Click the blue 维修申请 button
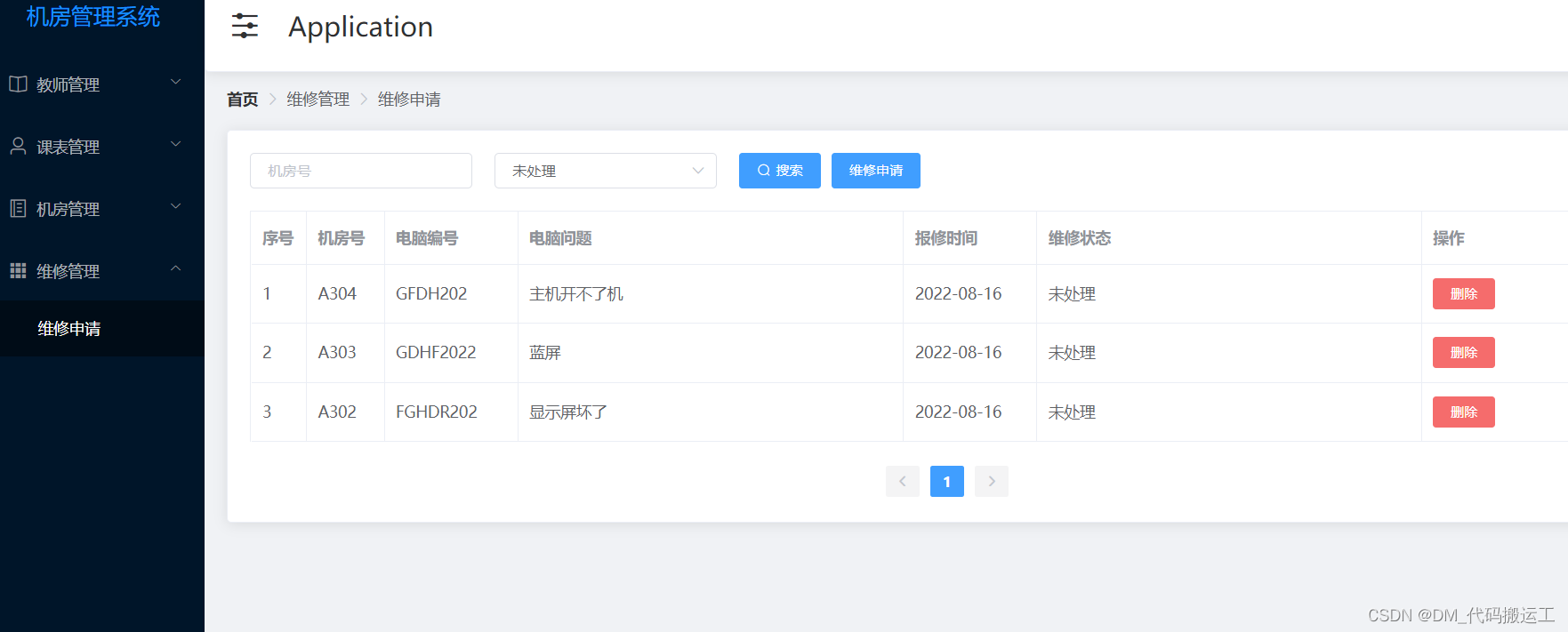 pyautogui.click(x=876, y=171)
